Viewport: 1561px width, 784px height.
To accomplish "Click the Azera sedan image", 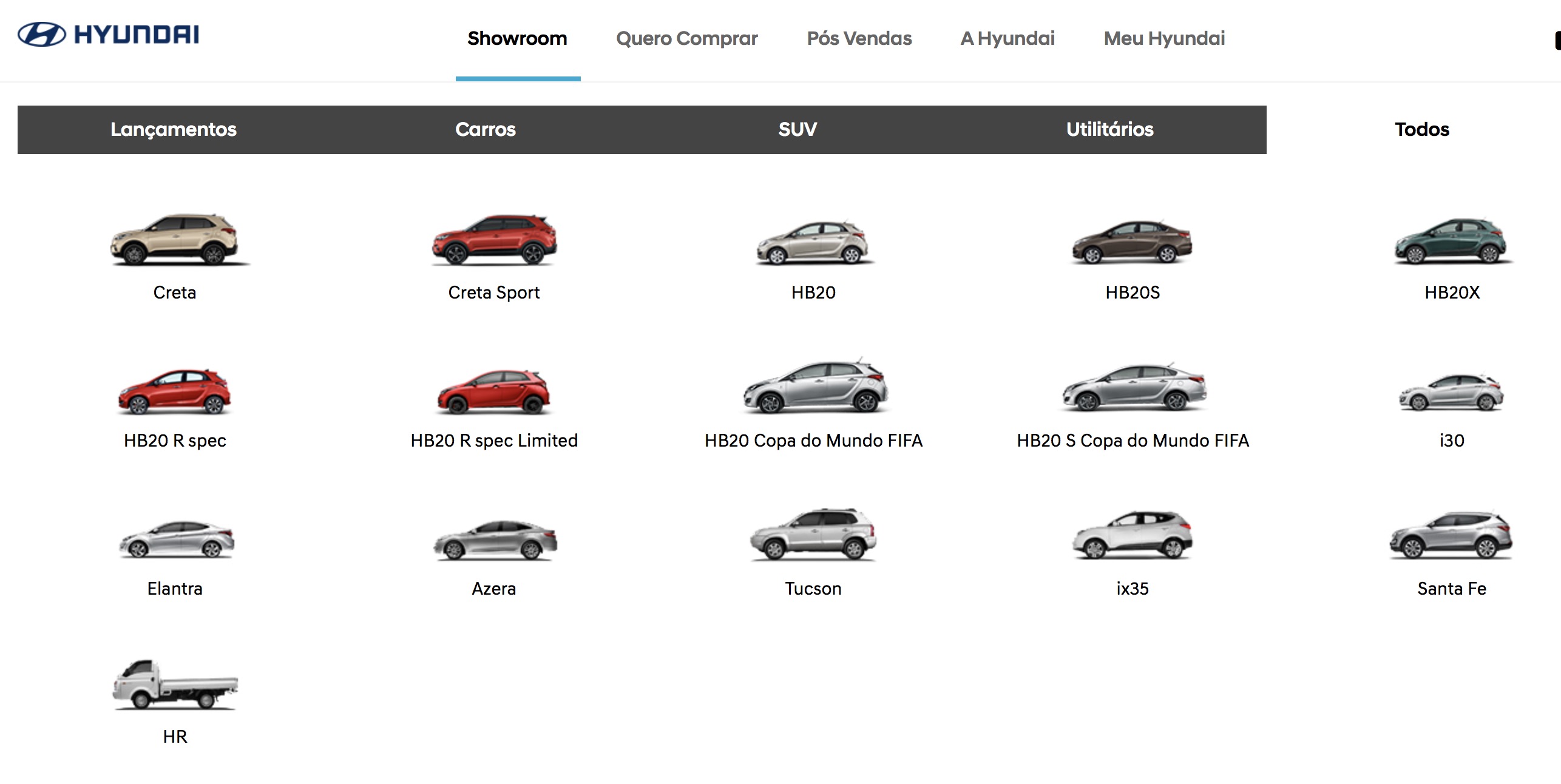I will pos(495,539).
